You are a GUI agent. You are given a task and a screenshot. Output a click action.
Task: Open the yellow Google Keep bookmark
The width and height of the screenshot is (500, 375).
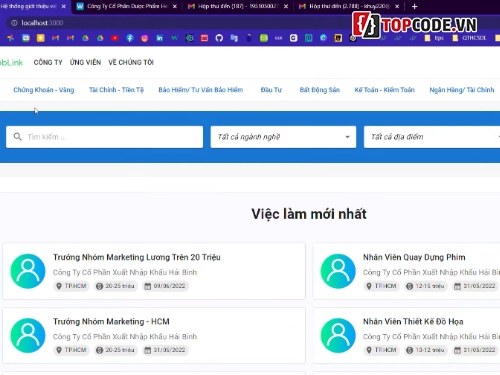click(41, 38)
